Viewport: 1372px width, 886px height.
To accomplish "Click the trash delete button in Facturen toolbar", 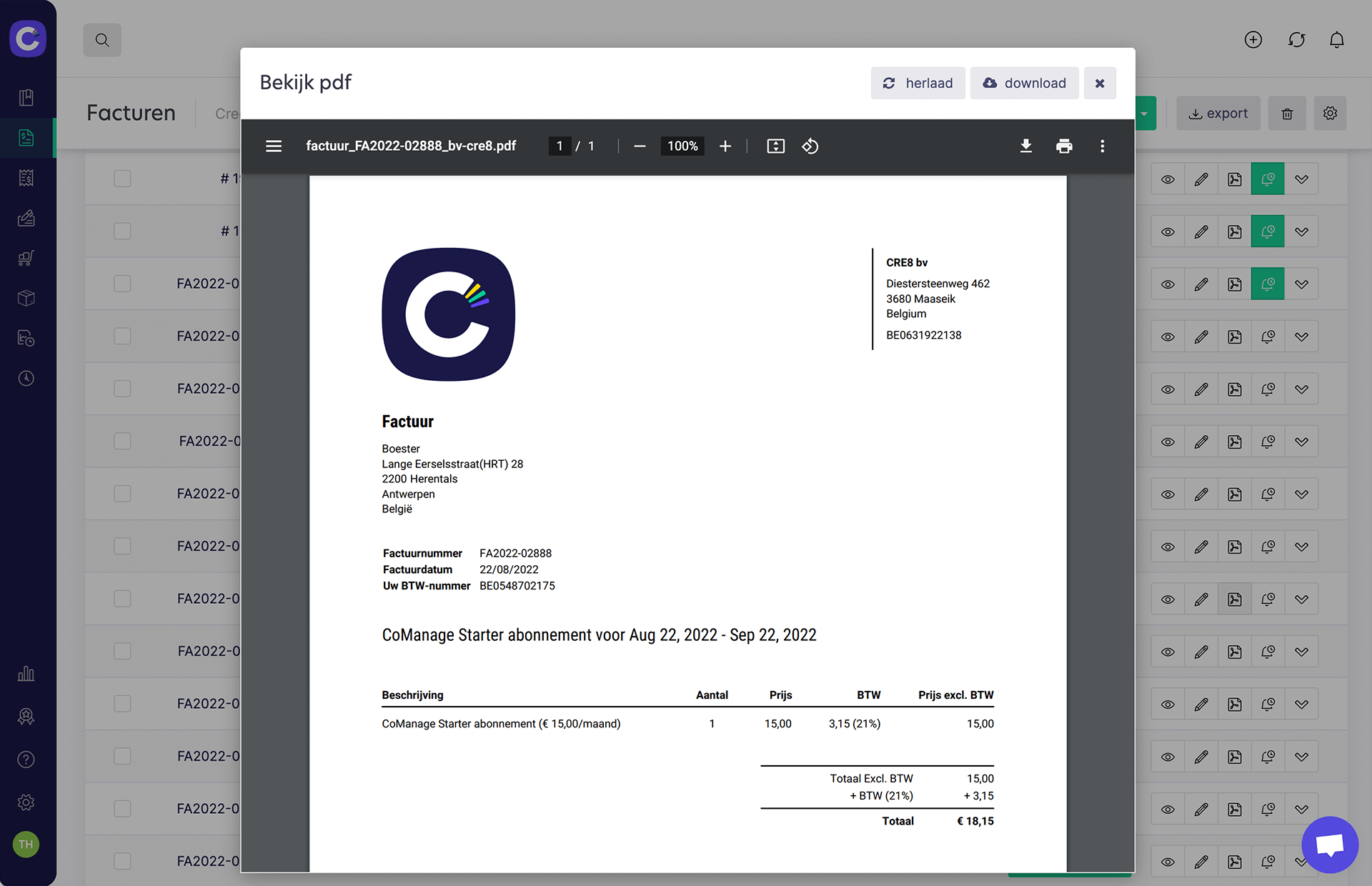I will 1287,114.
